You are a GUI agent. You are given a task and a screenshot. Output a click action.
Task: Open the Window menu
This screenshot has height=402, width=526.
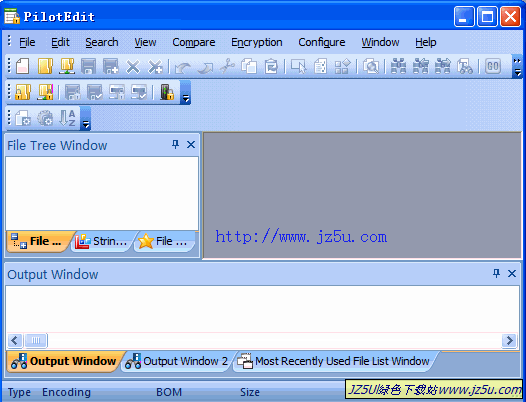(x=380, y=42)
